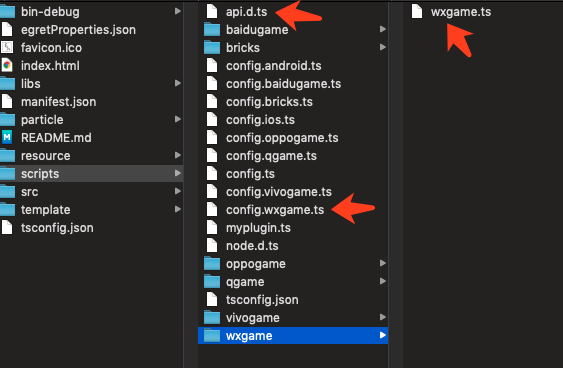
Task: Expand the template folder arrow
Action: [177, 209]
